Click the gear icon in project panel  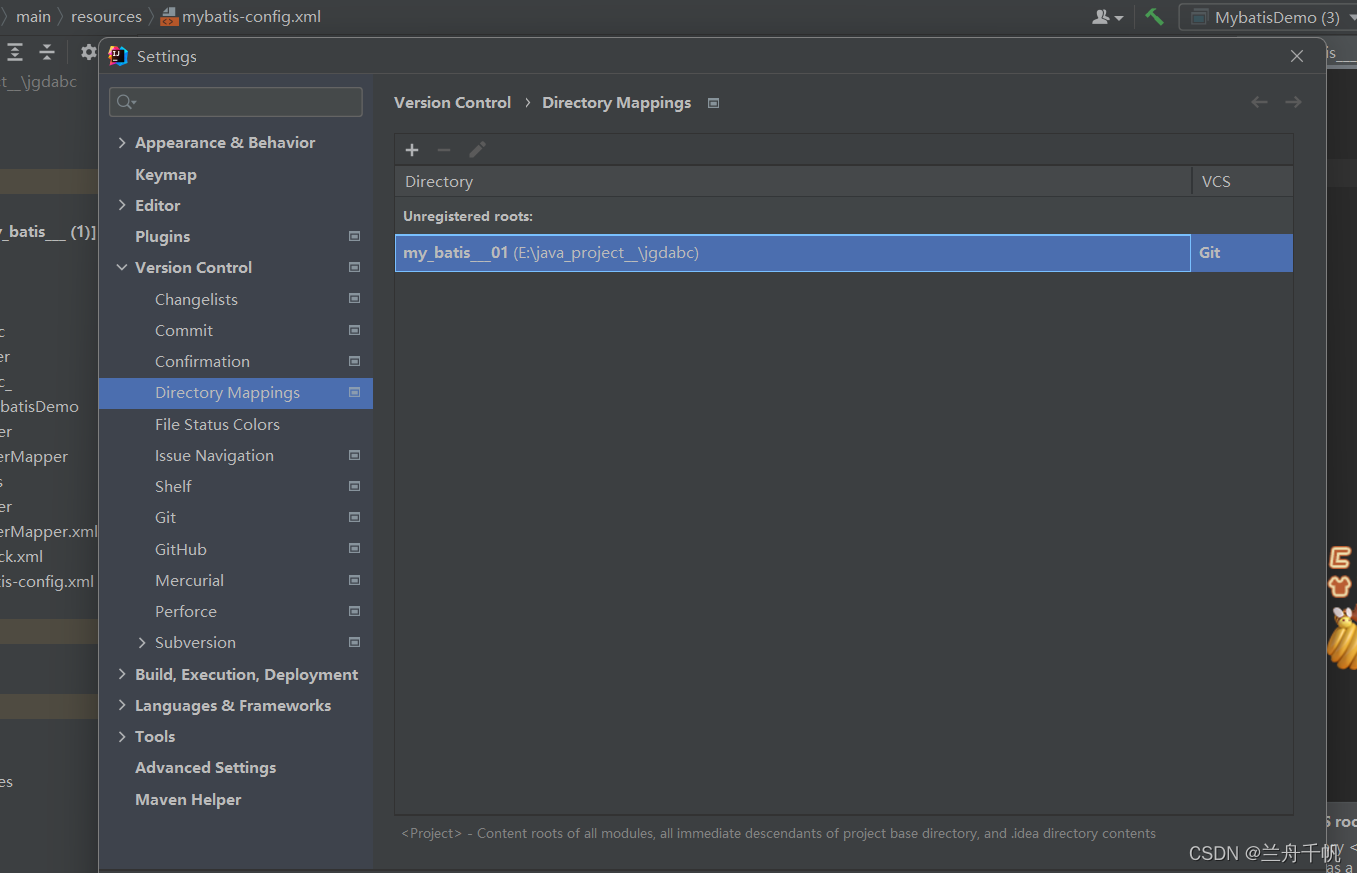(x=89, y=53)
